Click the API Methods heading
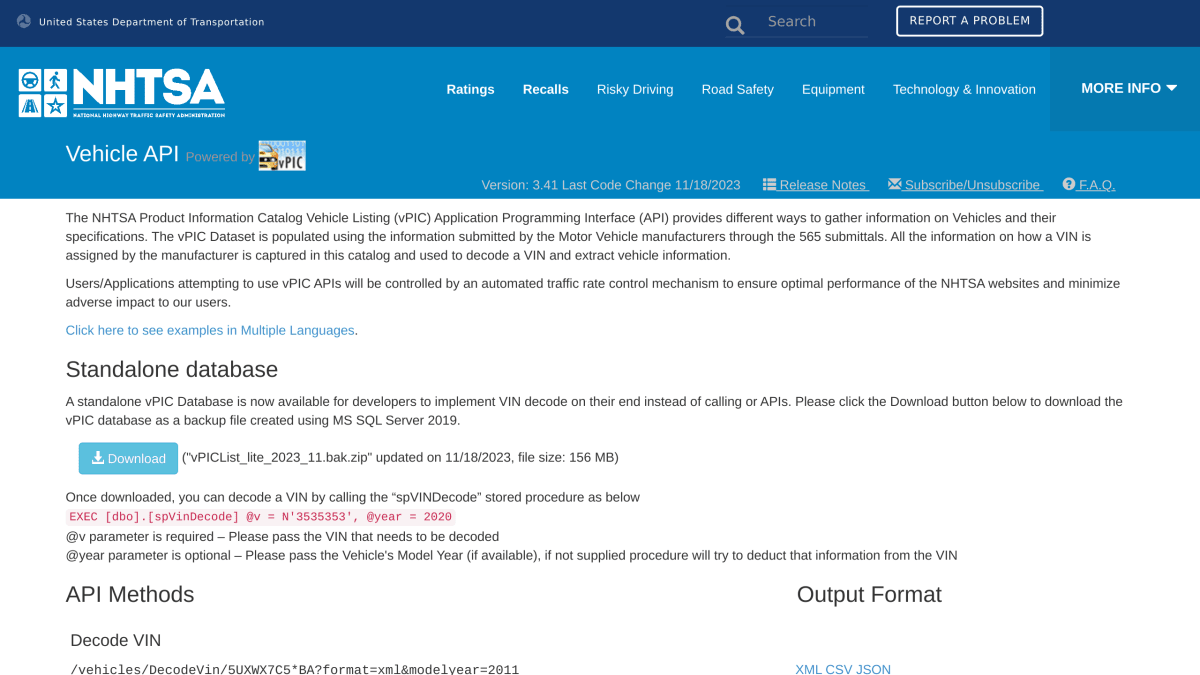Viewport: 1200px width, 675px height. pos(130,594)
